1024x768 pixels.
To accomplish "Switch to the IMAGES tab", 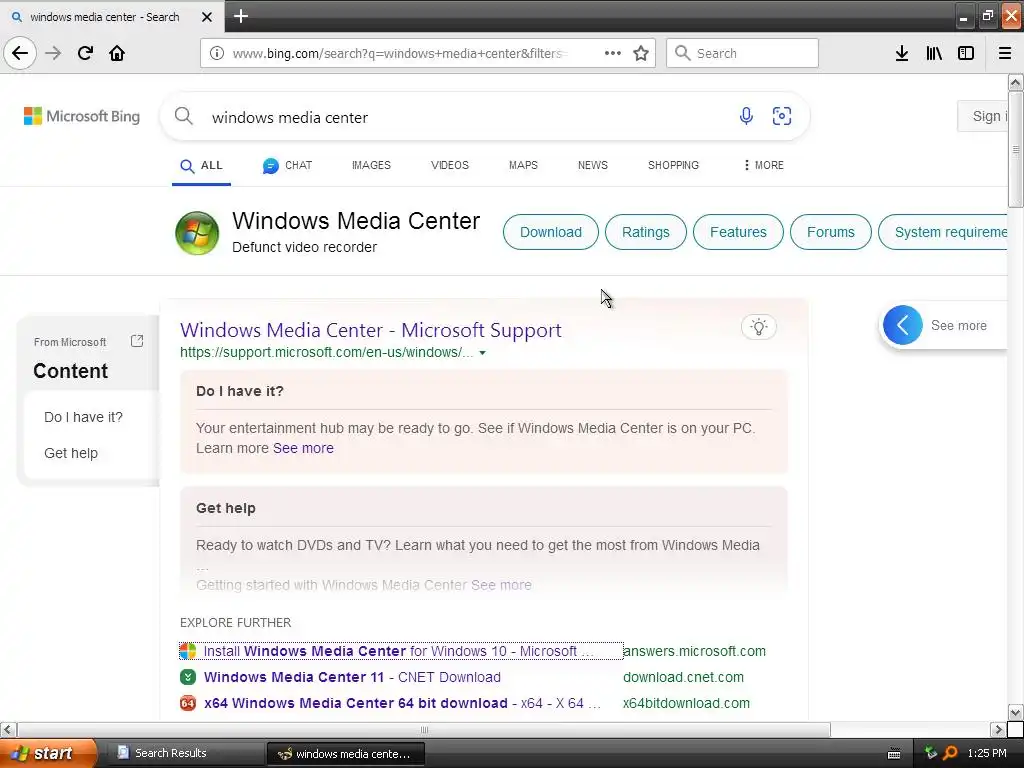I will coord(371,165).
